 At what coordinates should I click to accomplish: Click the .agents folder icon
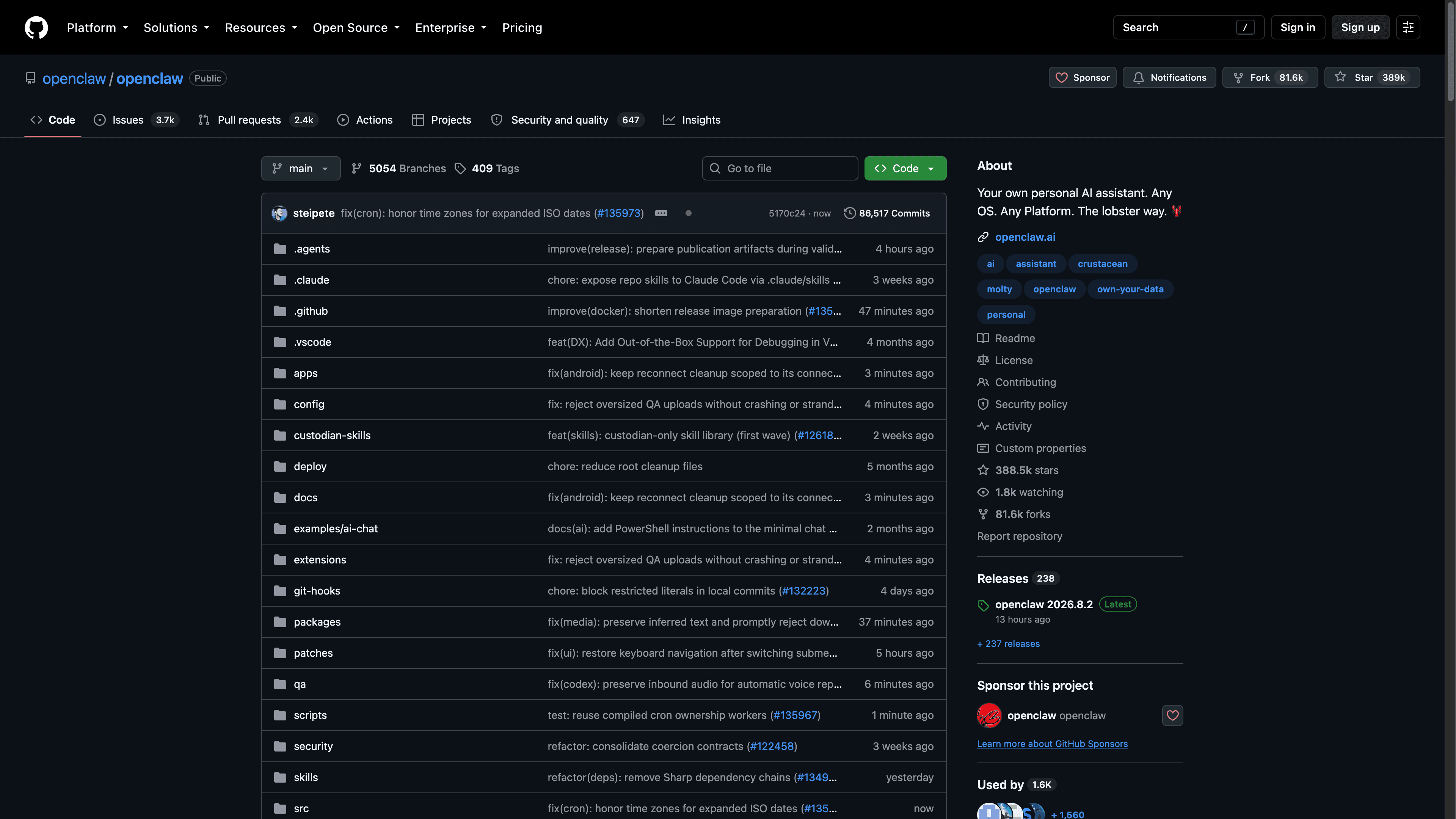coord(280,249)
